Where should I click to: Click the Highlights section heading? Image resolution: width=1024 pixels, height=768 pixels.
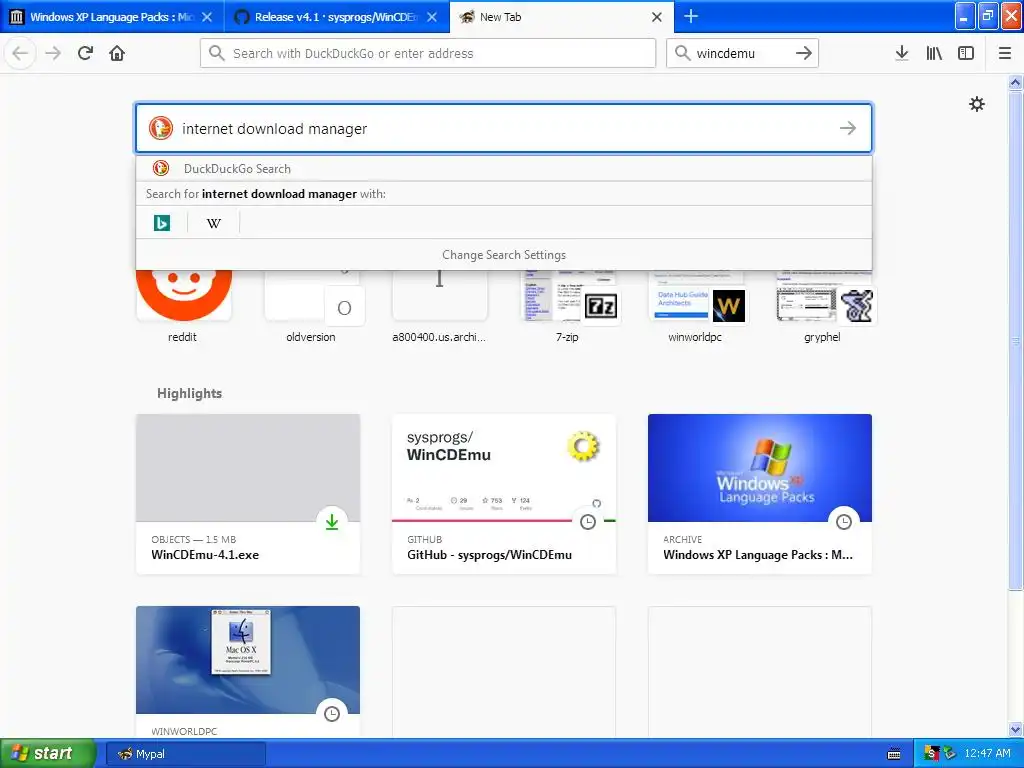pyautogui.click(x=189, y=393)
